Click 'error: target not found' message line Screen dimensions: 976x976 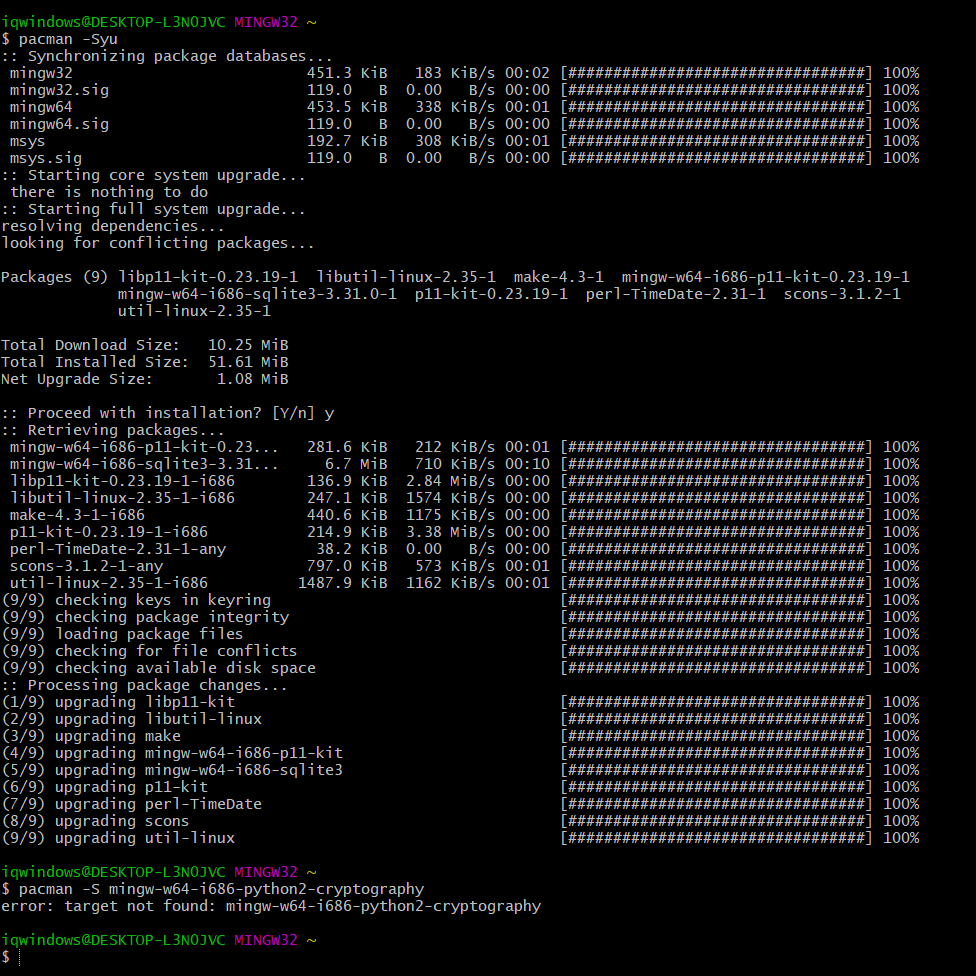pos(271,906)
